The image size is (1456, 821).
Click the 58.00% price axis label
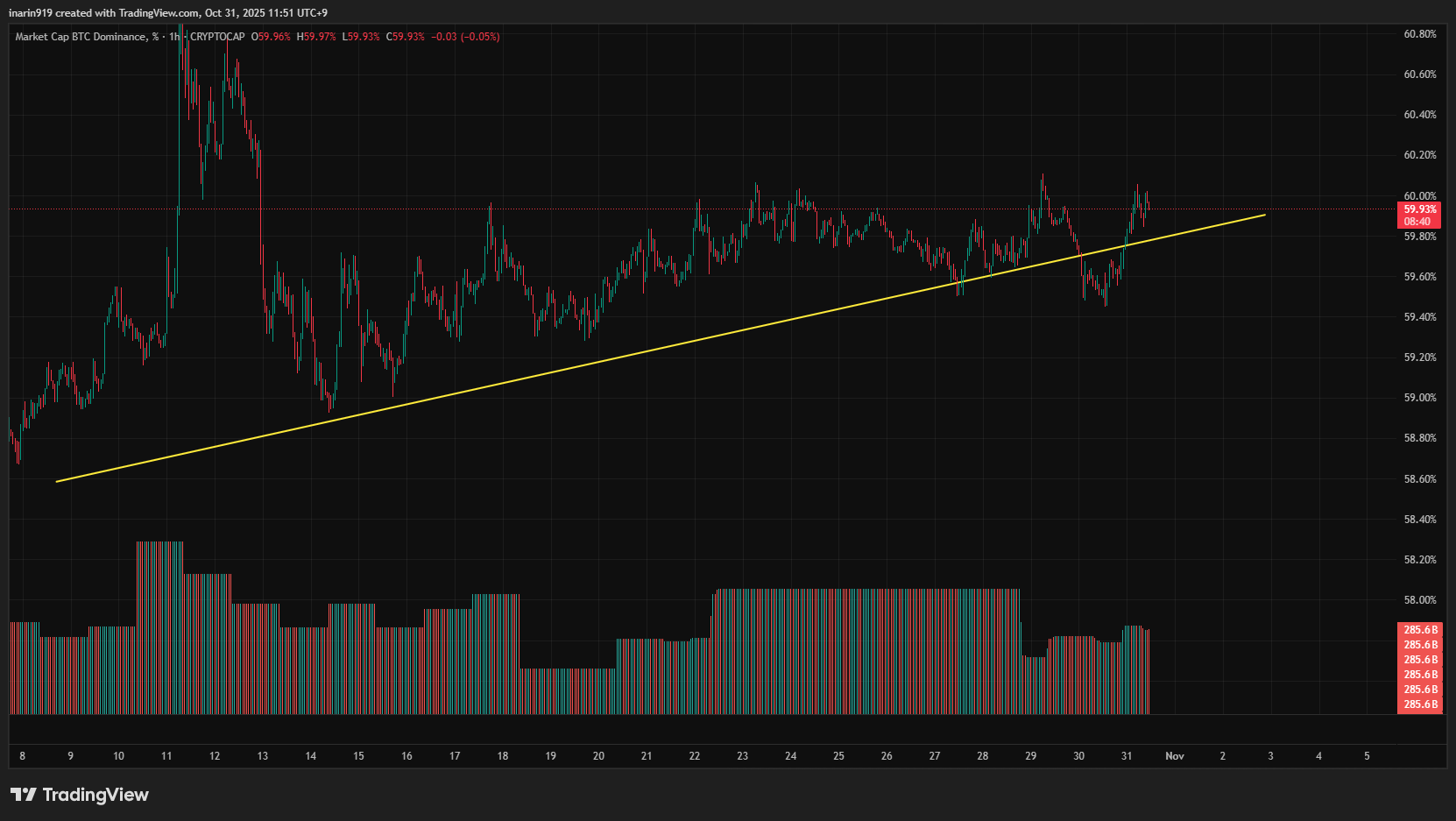(1419, 600)
